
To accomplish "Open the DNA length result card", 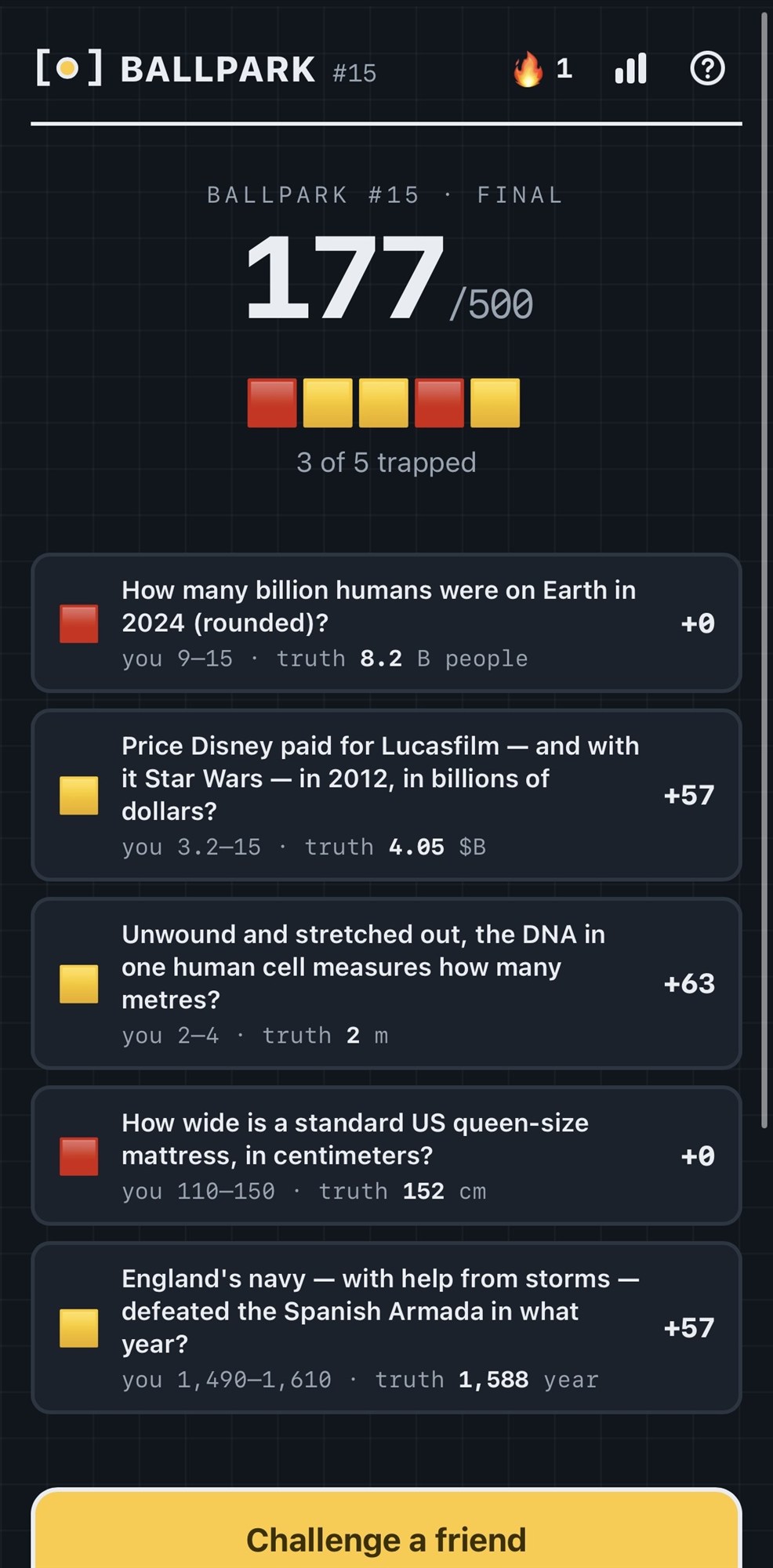I will (x=386, y=983).
